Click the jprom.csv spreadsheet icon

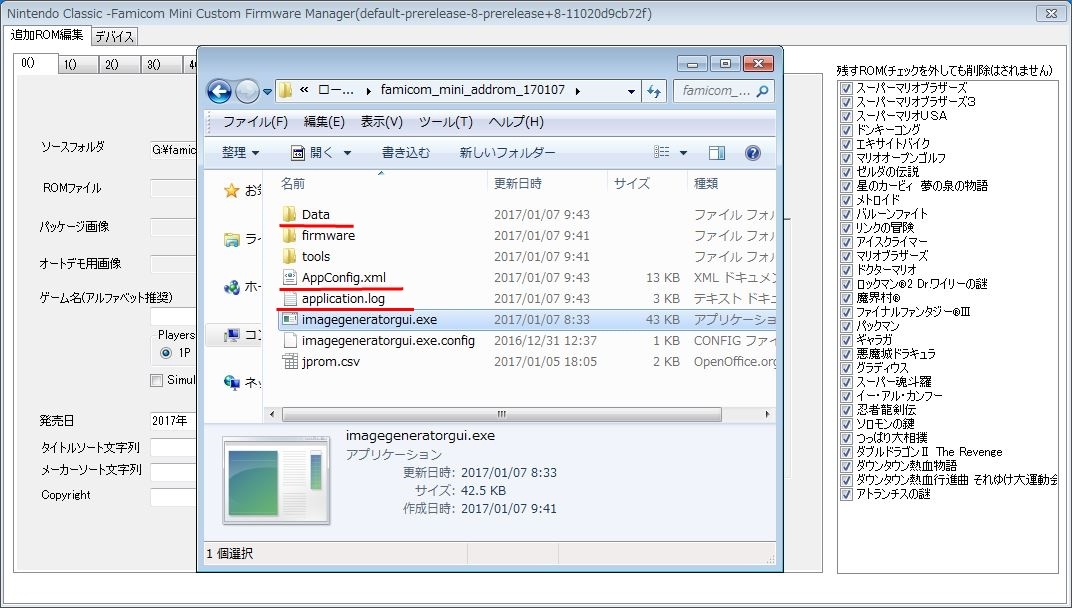click(290, 361)
